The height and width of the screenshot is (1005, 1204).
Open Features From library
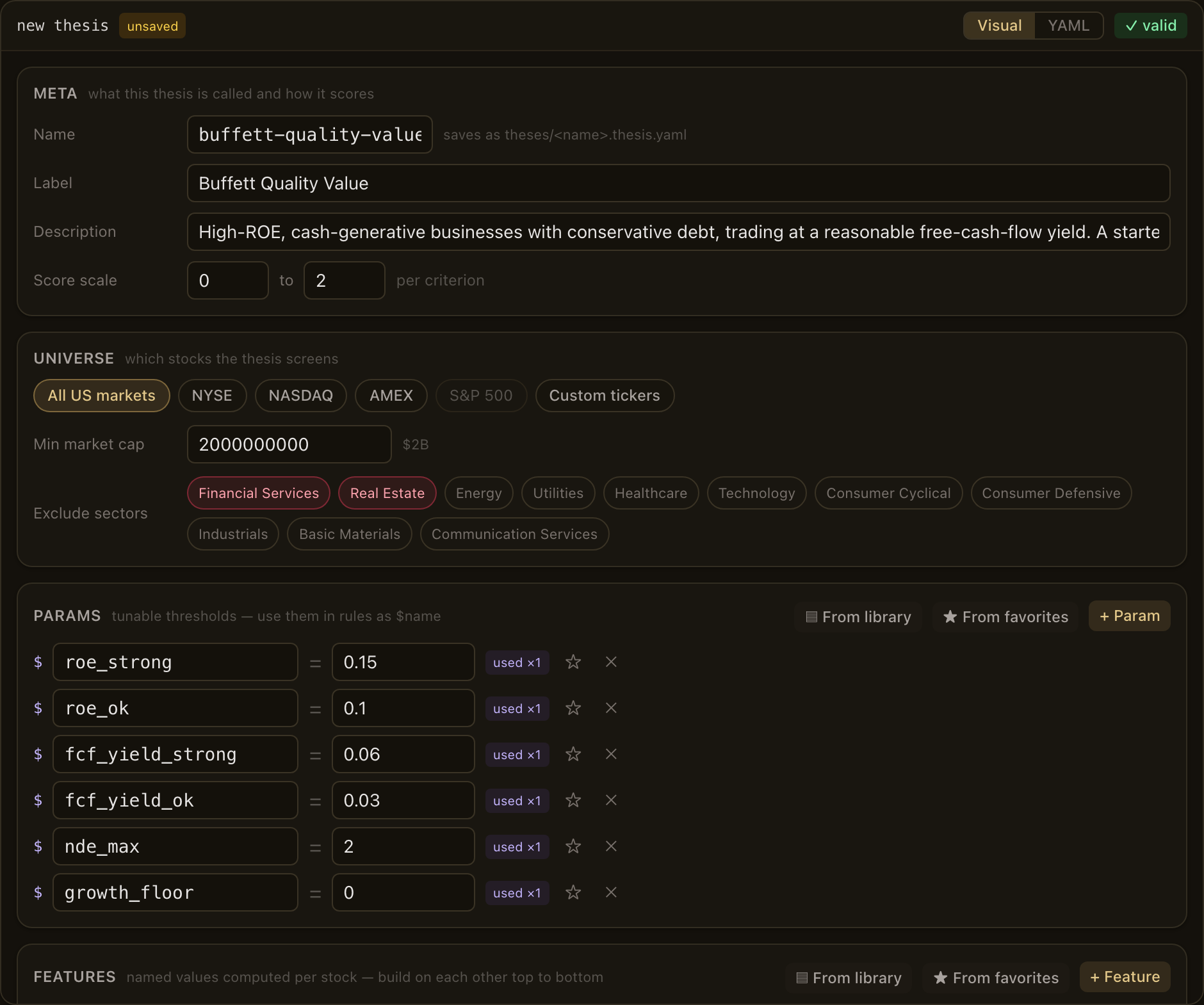coord(849,977)
